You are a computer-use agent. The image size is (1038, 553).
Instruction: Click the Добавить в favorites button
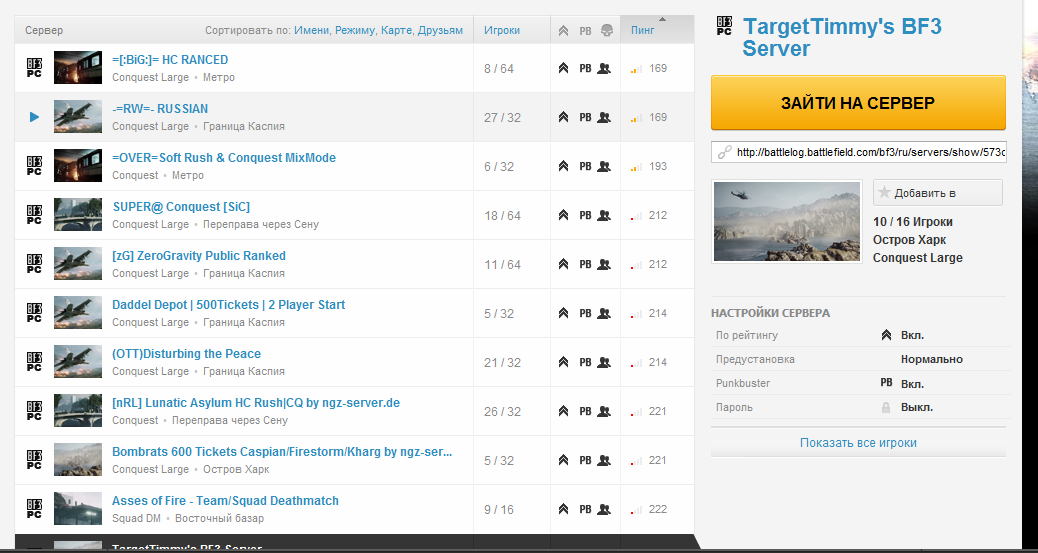click(x=937, y=193)
